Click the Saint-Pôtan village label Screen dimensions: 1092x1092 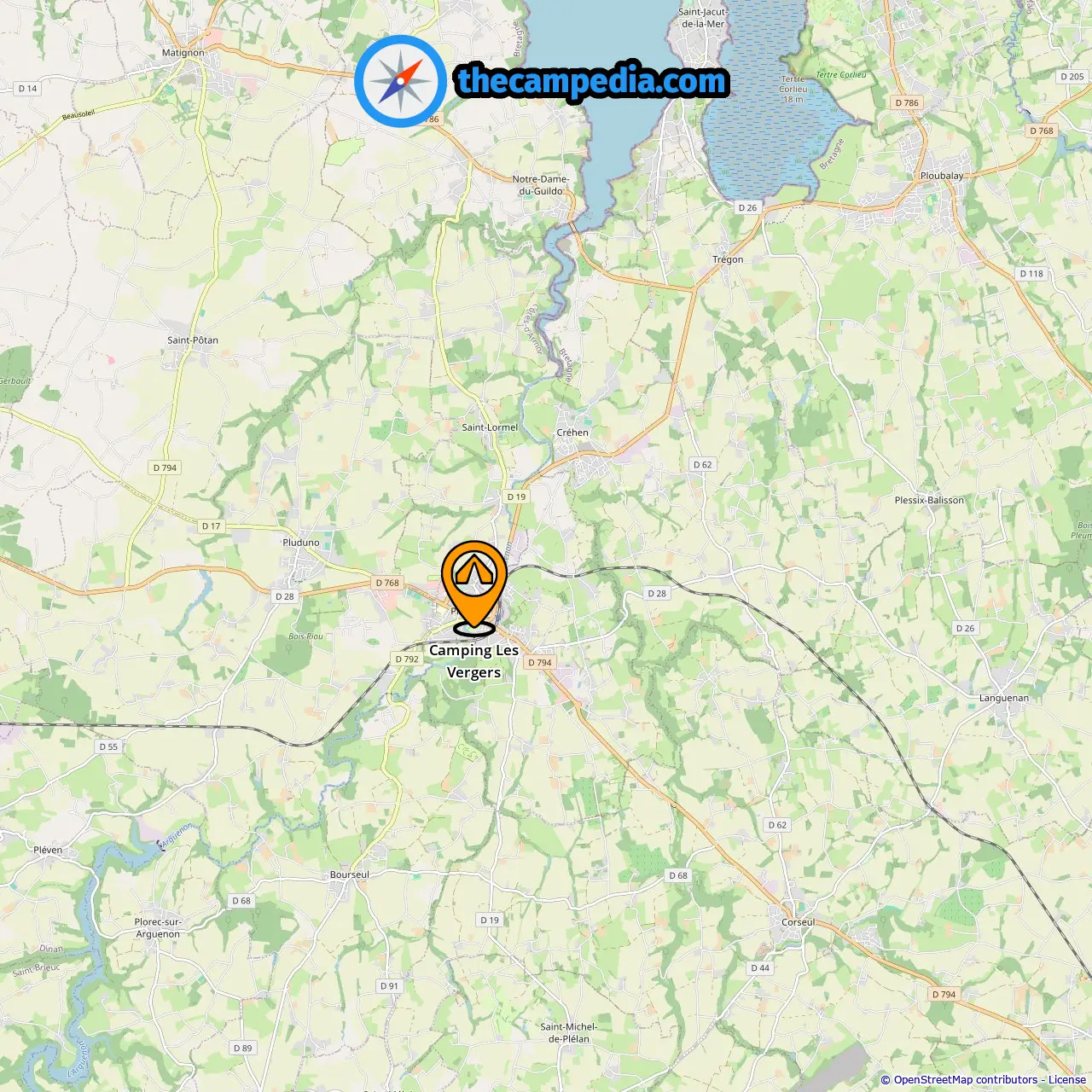193,340
